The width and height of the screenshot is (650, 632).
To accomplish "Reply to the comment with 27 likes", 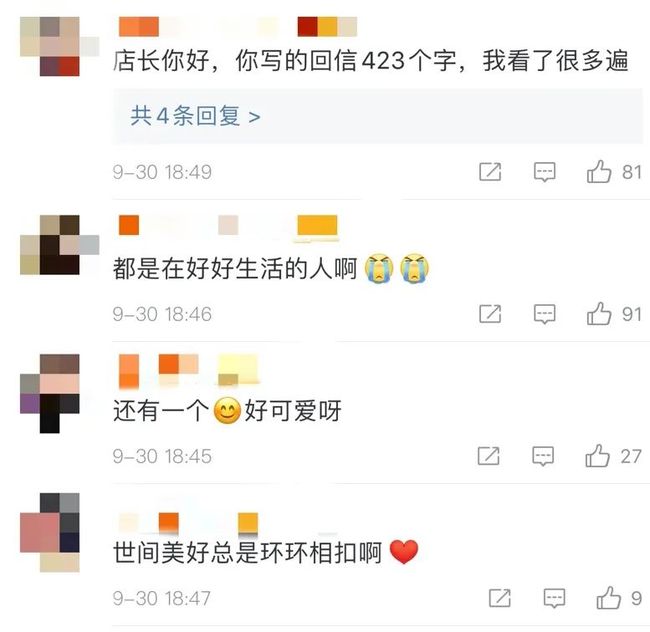I will coord(543,456).
